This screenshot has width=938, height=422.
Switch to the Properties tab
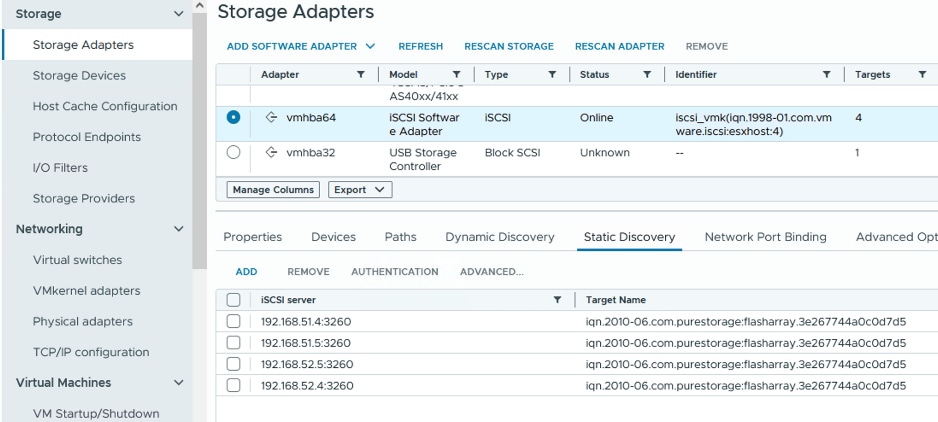[252, 237]
